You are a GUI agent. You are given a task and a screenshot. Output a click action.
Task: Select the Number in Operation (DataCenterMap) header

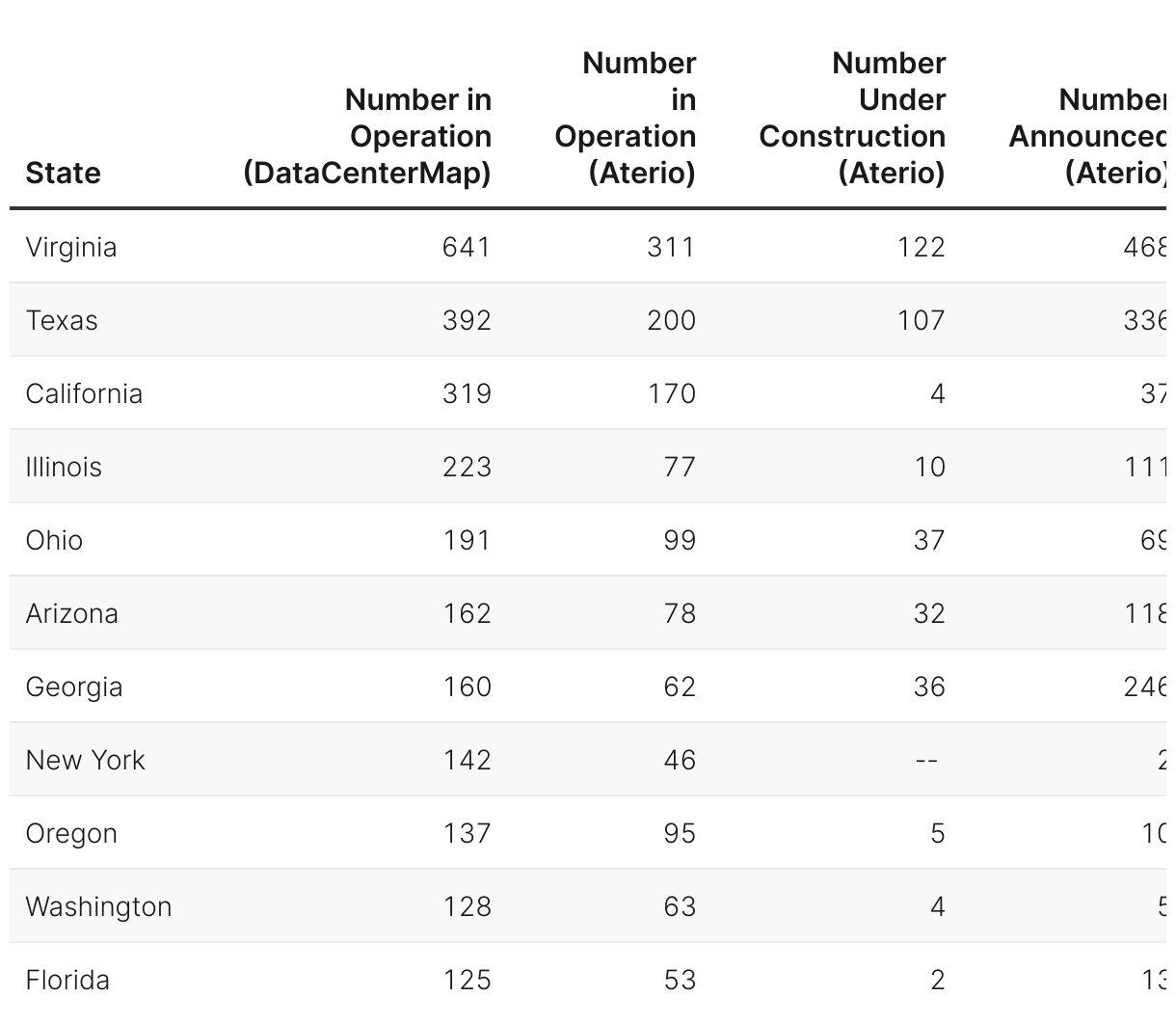(367, 137)
